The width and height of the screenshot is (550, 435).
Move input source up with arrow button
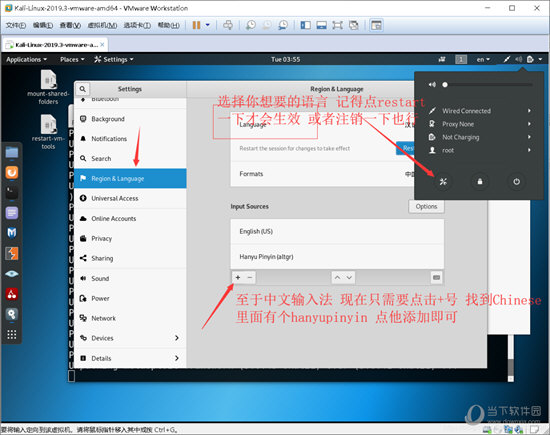pos(337,277)
